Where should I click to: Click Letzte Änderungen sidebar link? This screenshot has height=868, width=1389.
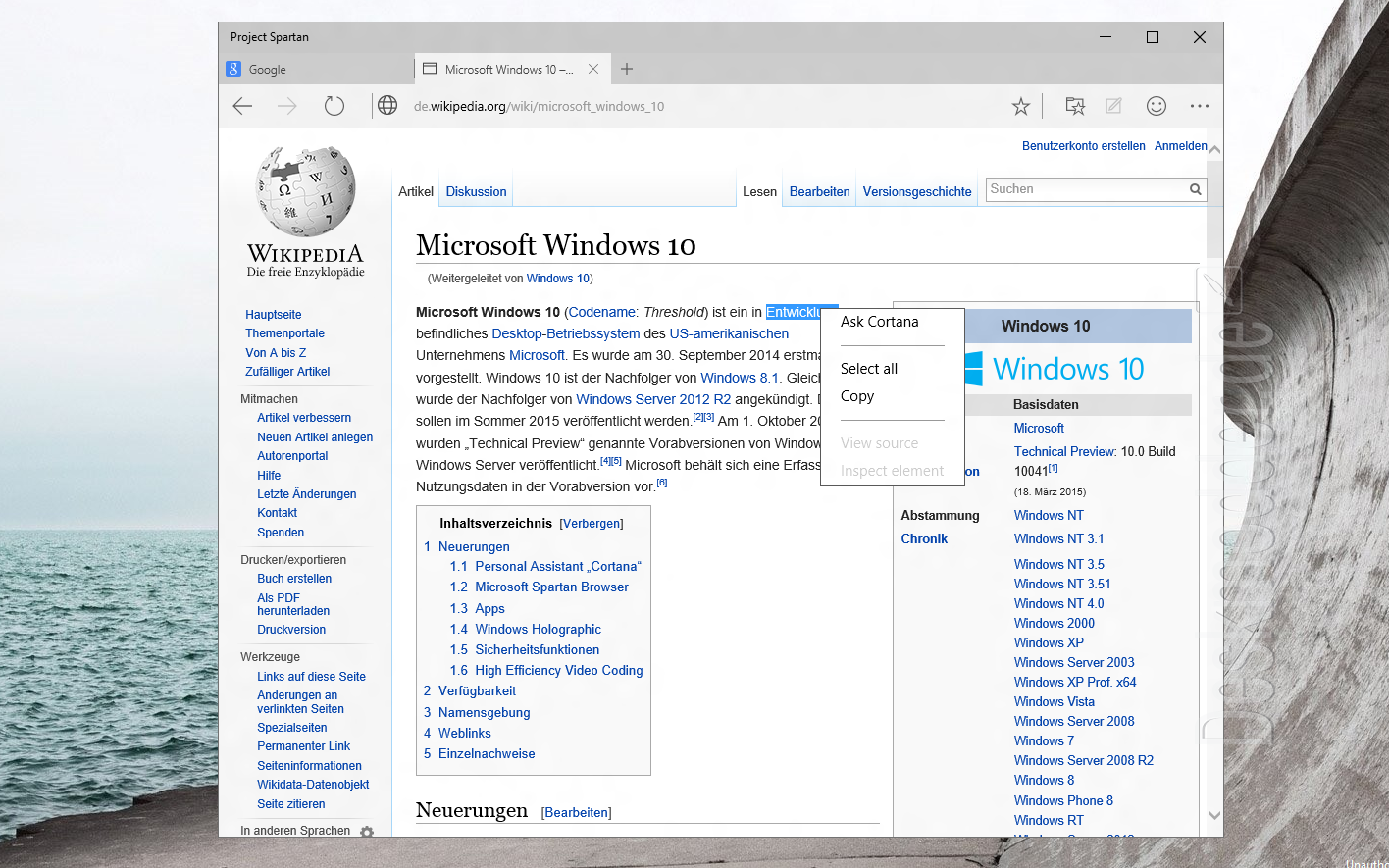click(307, 494)
